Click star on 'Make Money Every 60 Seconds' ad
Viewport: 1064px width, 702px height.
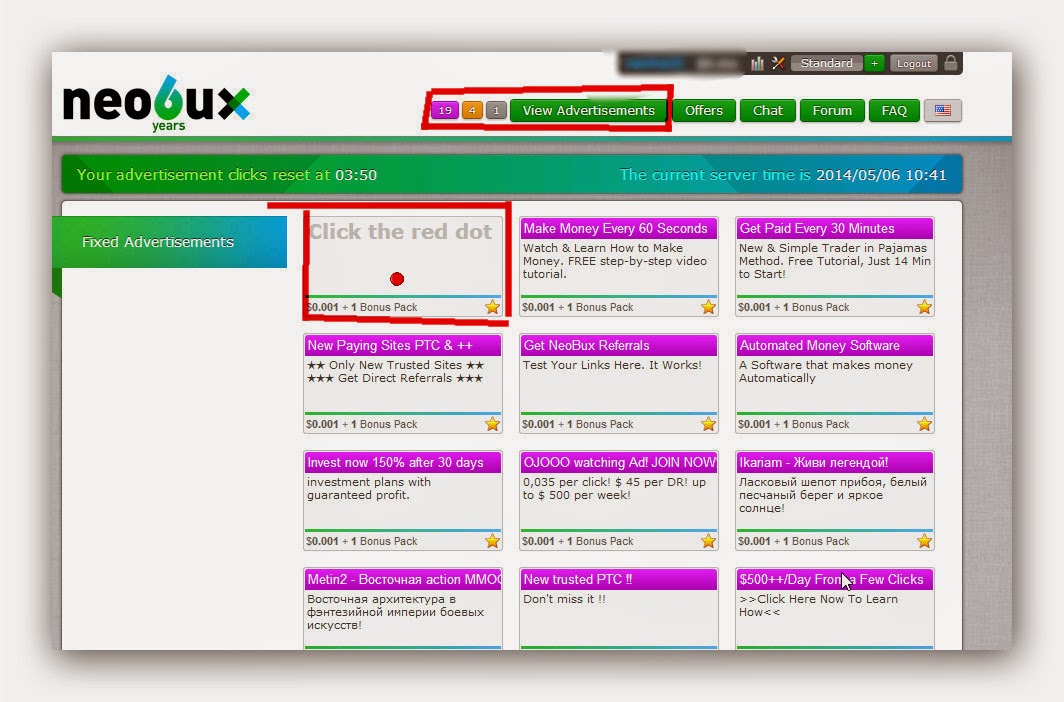708,307
